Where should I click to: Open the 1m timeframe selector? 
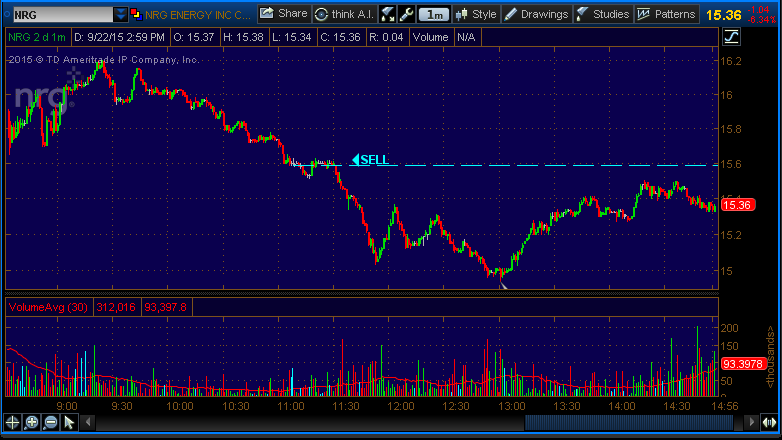click(433, 14)
